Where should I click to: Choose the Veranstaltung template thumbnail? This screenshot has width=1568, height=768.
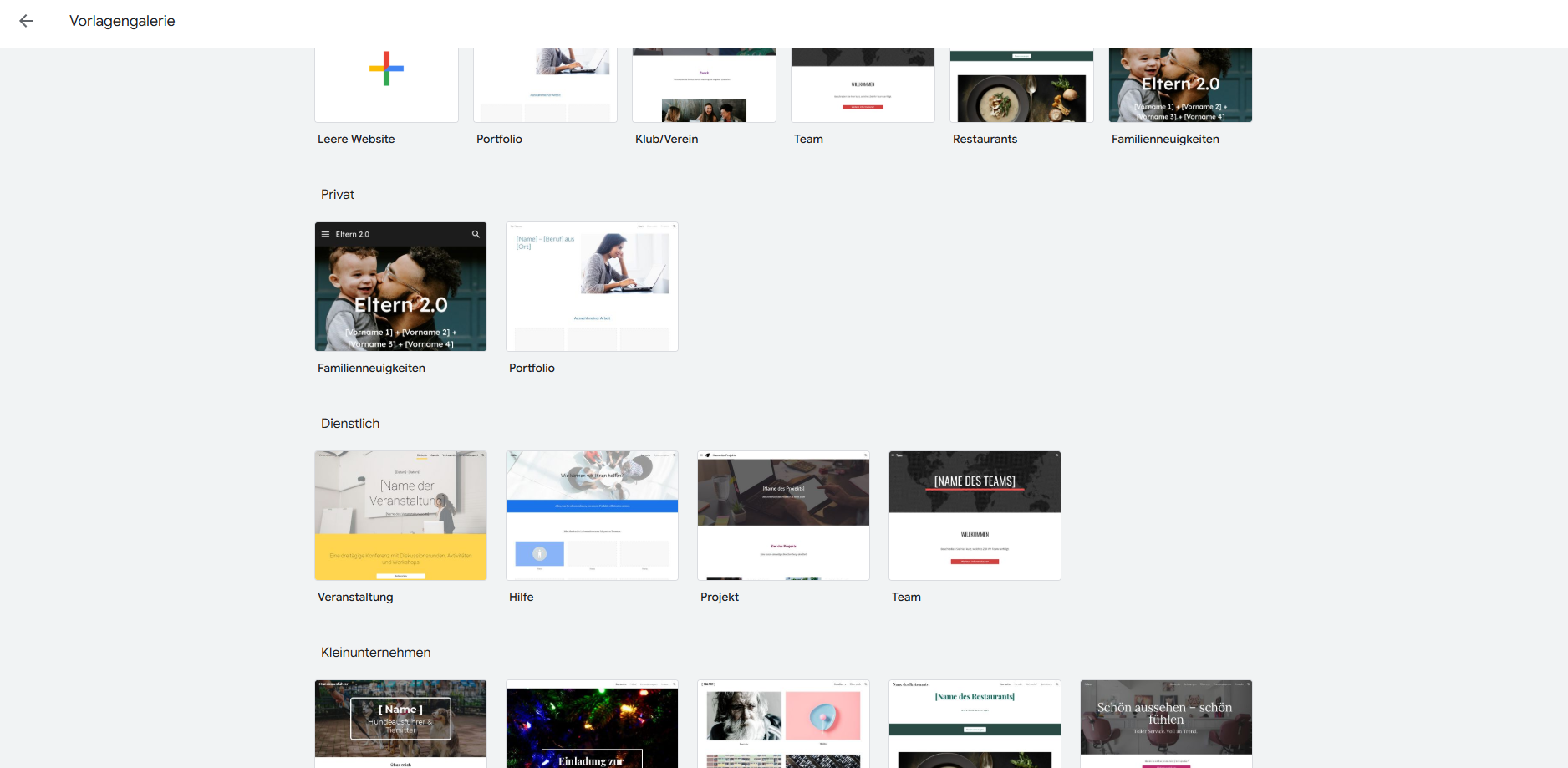point(400,516)
